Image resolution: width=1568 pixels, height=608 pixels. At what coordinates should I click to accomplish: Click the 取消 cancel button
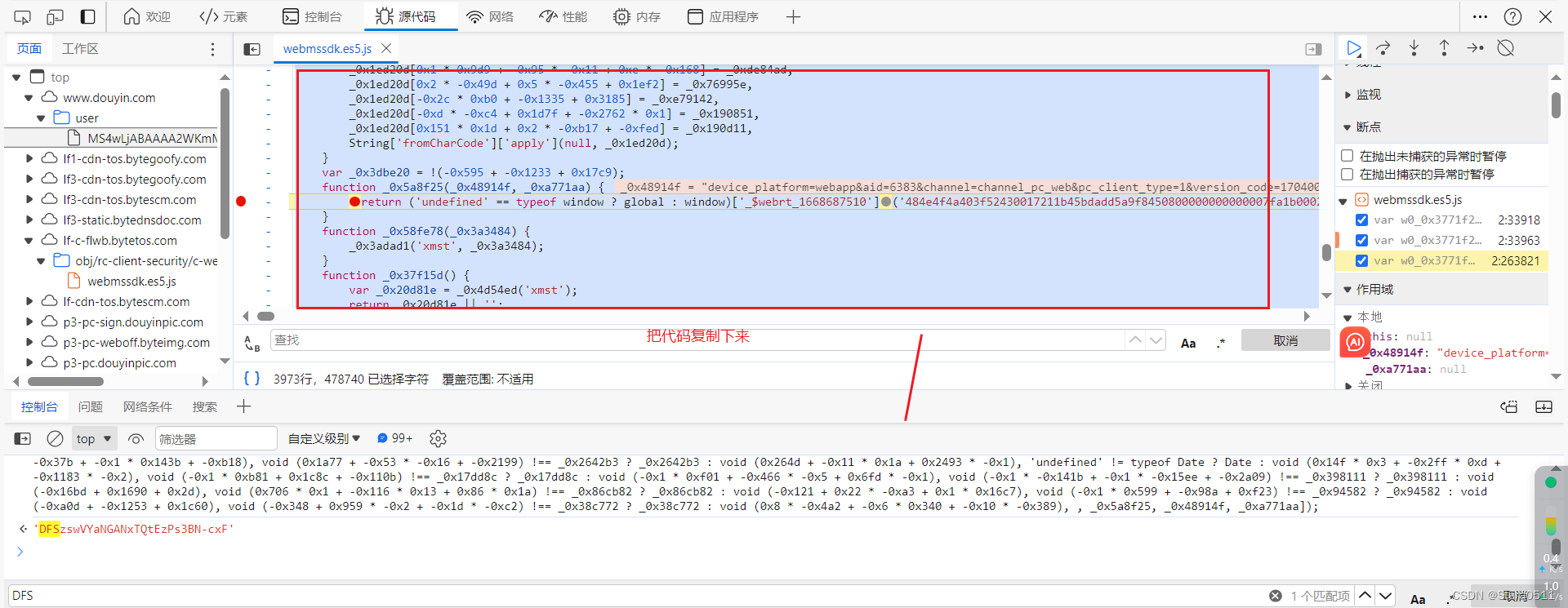(x=1285, y=340)
